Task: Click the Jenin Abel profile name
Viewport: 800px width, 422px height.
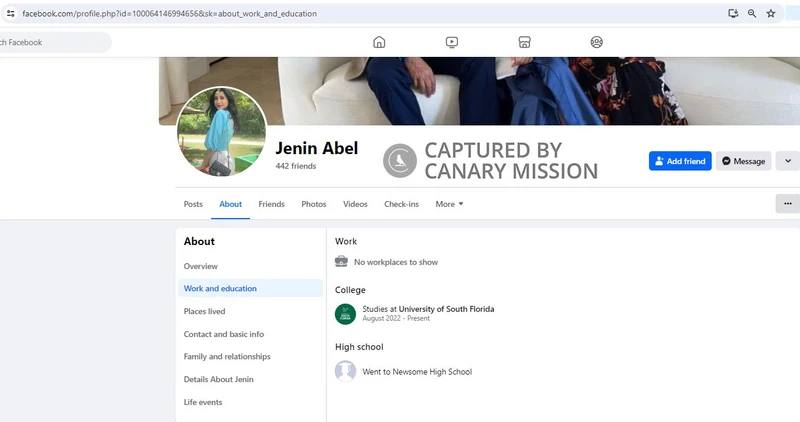Action: 317,148
